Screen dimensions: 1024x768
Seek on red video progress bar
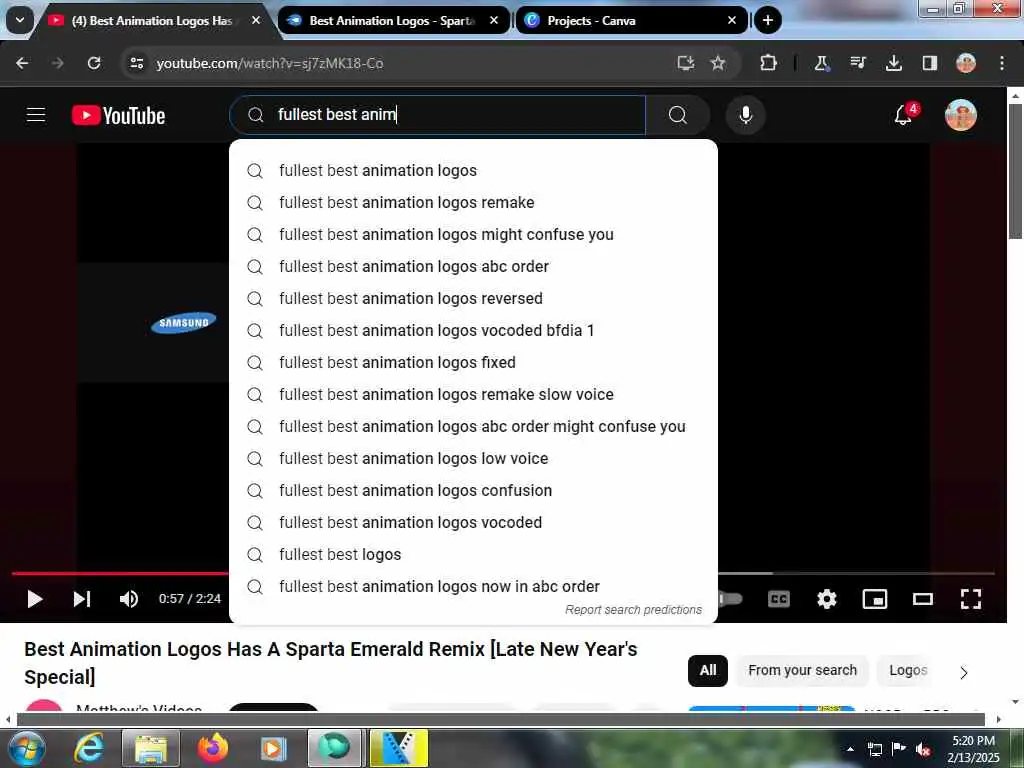[x=120, y=573]
